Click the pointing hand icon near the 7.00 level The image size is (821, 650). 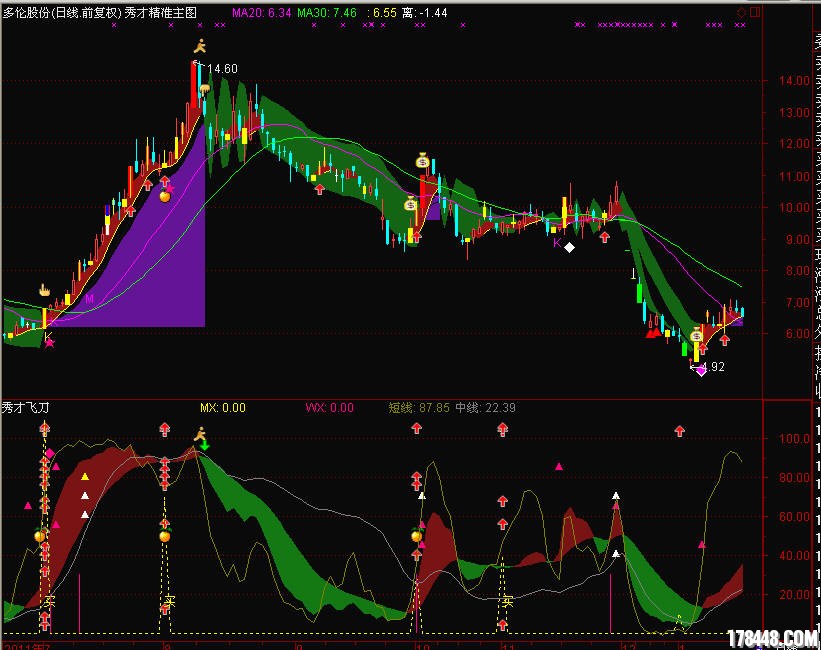coord(45,290)
